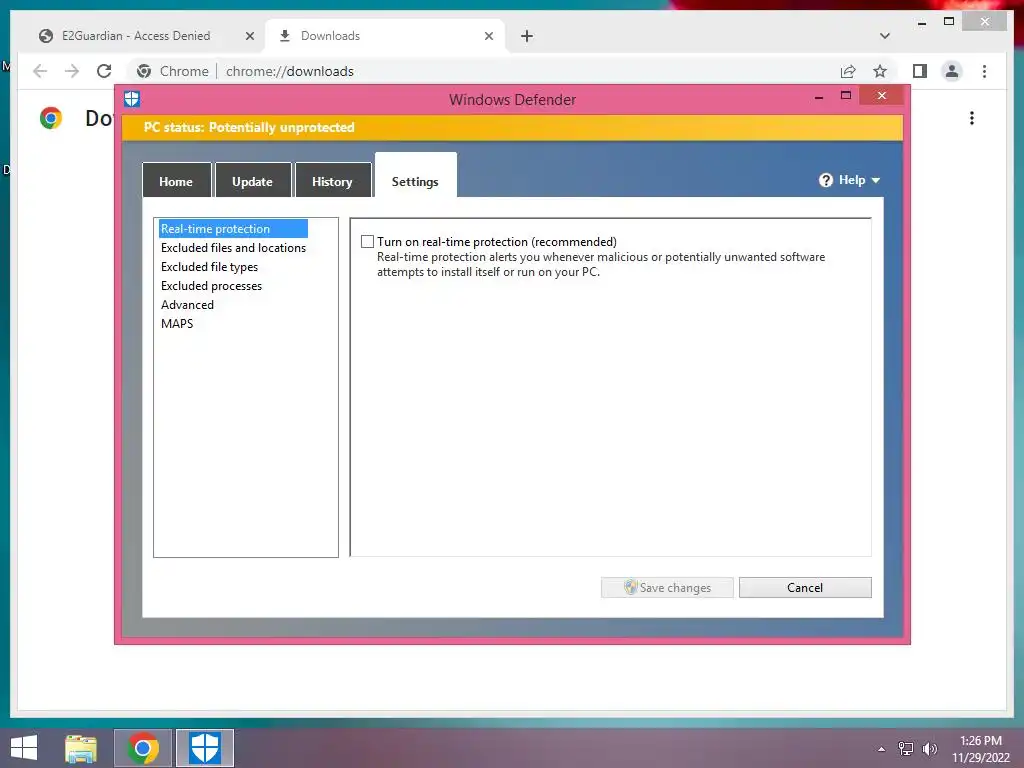This screenshot has height=768, width=1024.
Task: Open a new Chrome tab
Action: point(527,36)
